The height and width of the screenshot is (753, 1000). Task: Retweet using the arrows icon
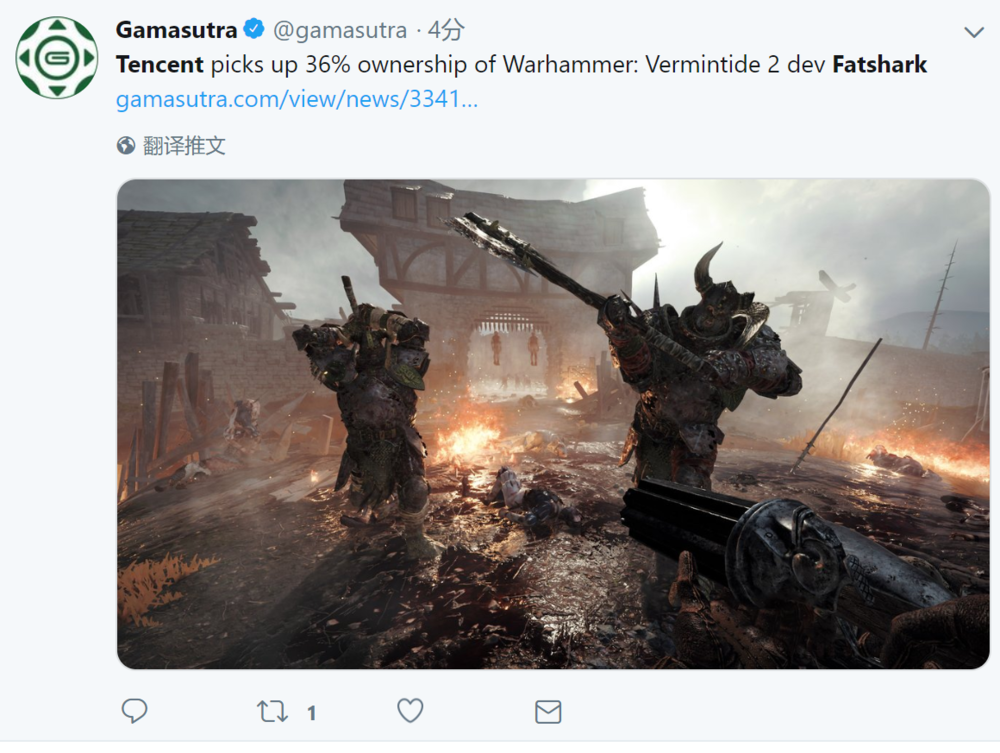tap(272, 711)
